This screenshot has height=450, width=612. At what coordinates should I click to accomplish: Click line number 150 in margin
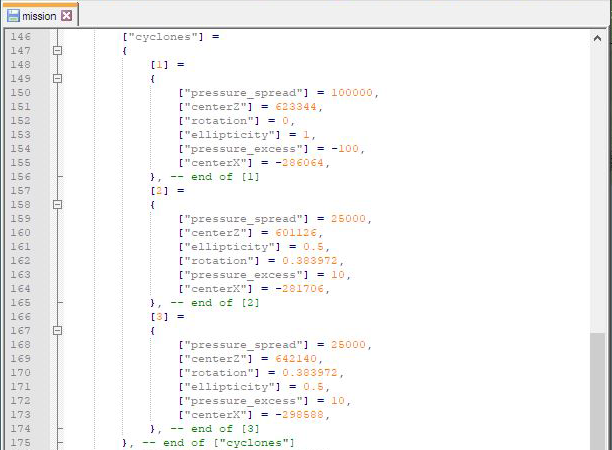pyautogui.click(x=20, y=92)
